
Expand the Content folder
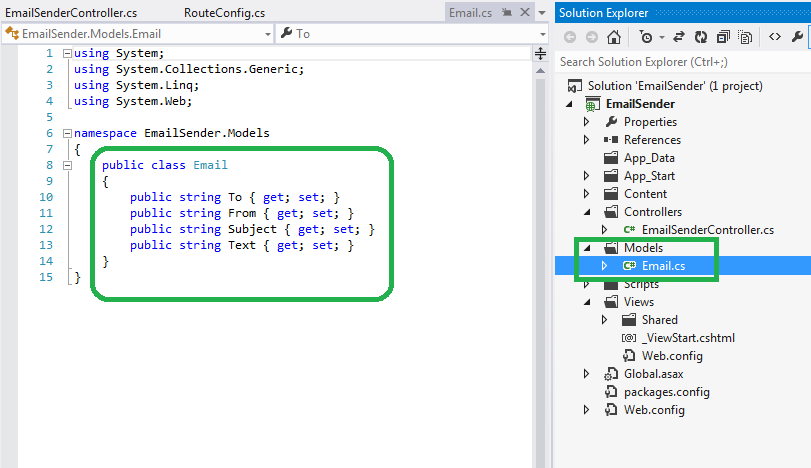click(x=587, y=194)
